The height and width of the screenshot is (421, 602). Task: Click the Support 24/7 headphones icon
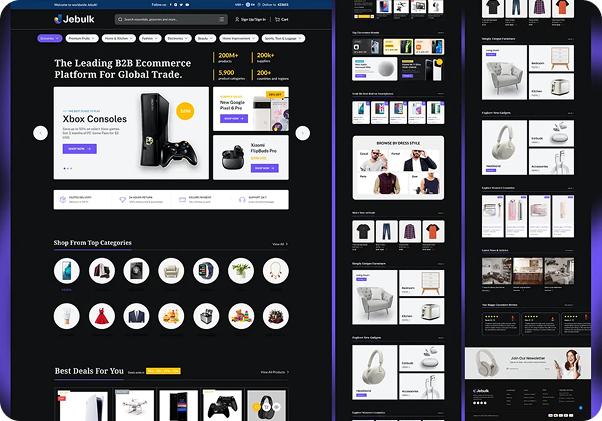coord(242,200)
